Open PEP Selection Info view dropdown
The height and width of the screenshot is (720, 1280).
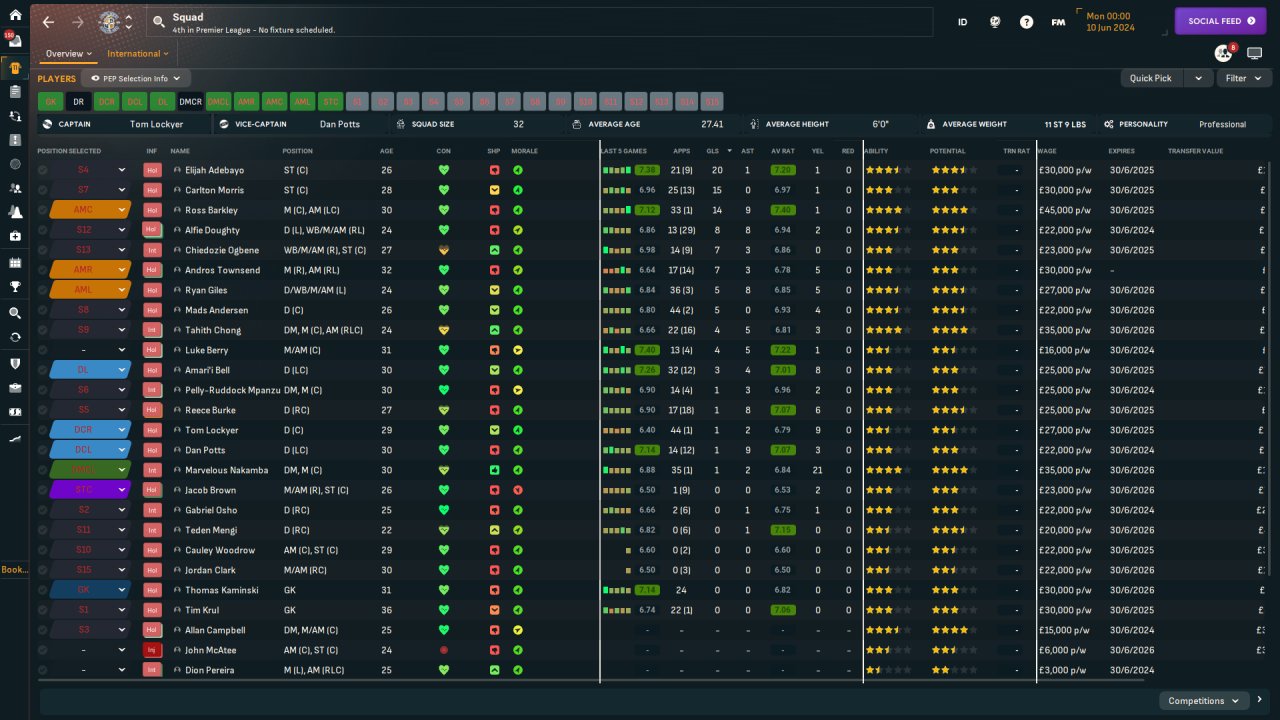point(136,78)
